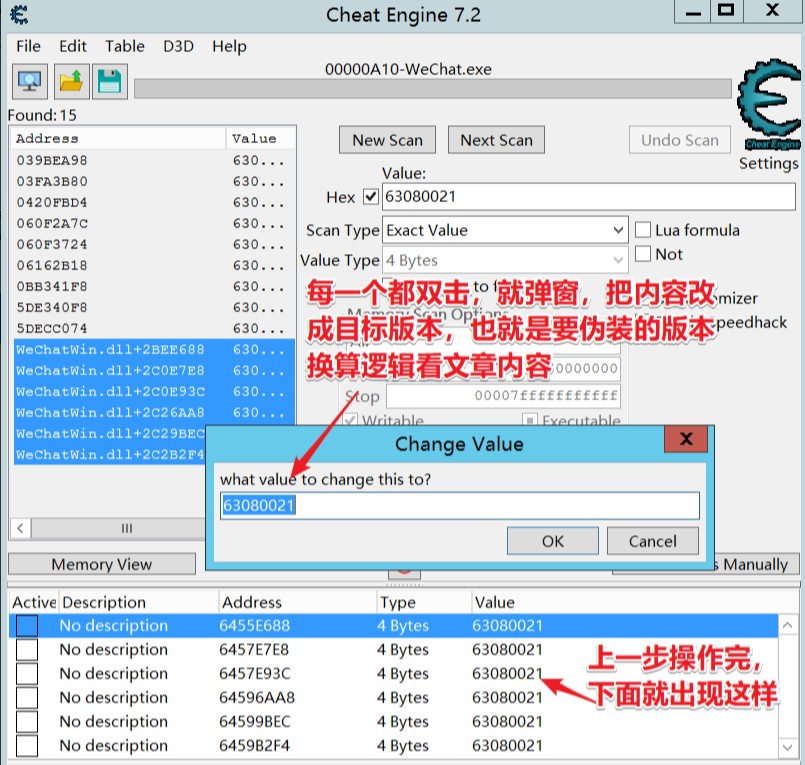Enable the Lua formula checkbox
The image size is (805, 765).
click(x=643, y=230)
